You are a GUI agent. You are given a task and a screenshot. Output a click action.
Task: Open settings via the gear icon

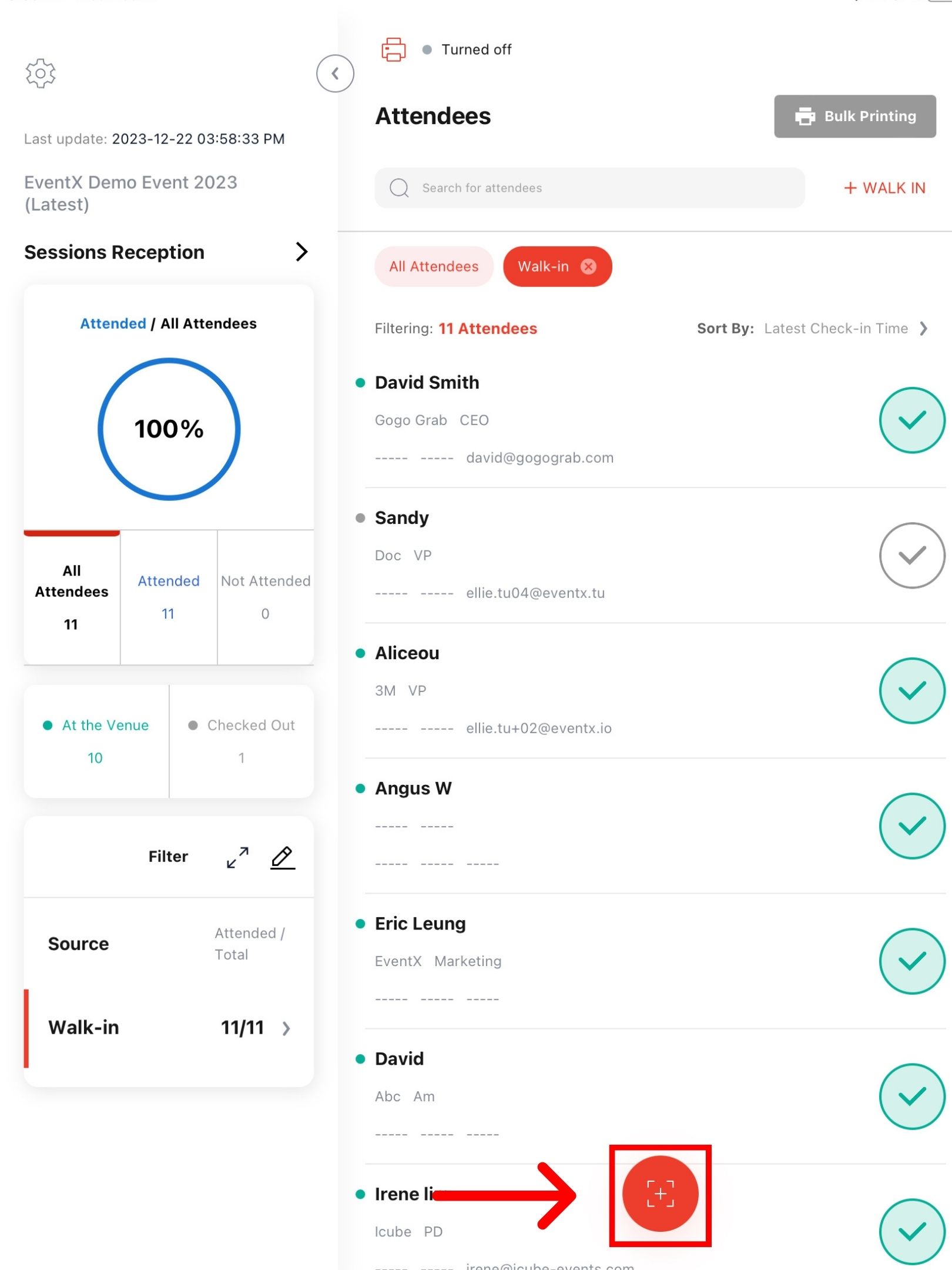click(x=41, y=73)
